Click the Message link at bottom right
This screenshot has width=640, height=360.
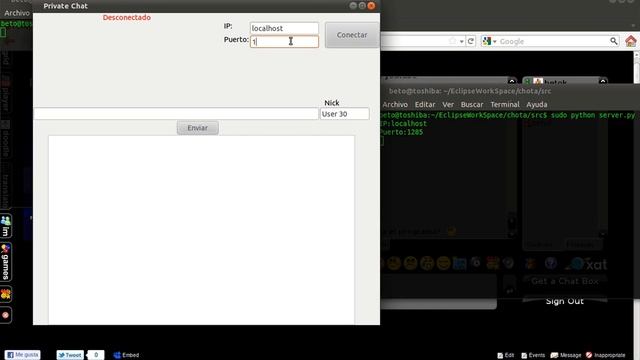pyautogui.click(x=566, y=356)
